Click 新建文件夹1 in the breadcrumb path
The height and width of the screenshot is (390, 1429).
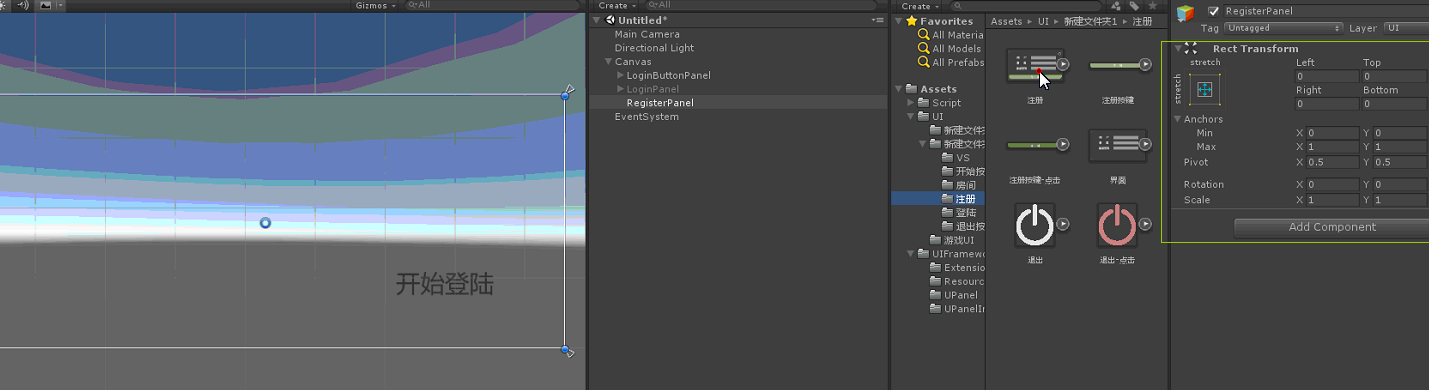(1092, 21)
